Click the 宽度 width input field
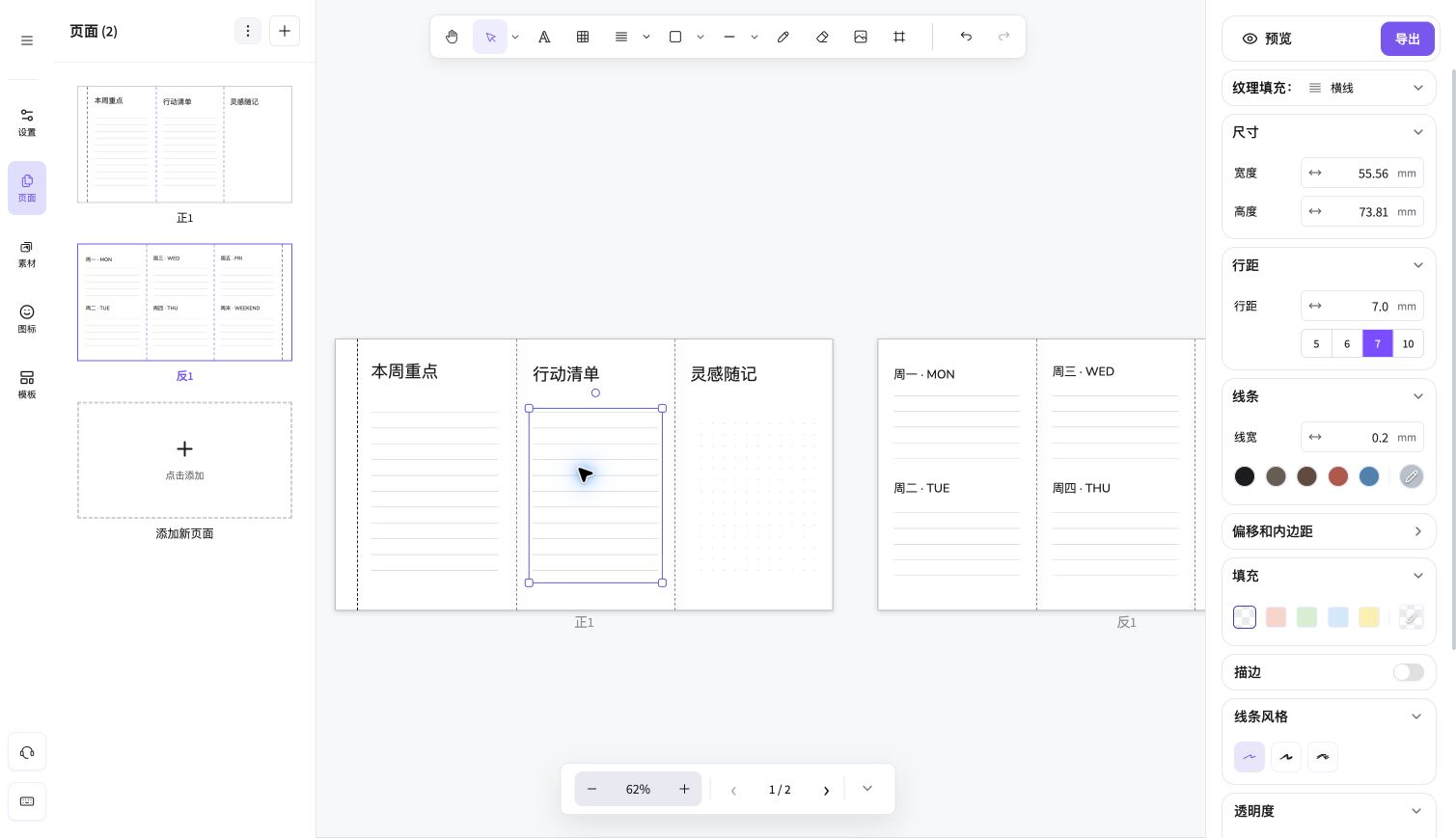The image size is (1456, 838). coord(1362,174)
